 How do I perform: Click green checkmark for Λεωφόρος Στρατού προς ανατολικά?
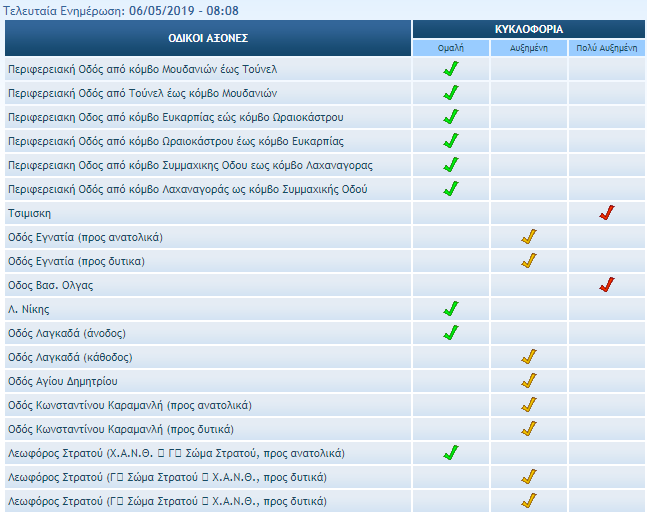point(450,453)
